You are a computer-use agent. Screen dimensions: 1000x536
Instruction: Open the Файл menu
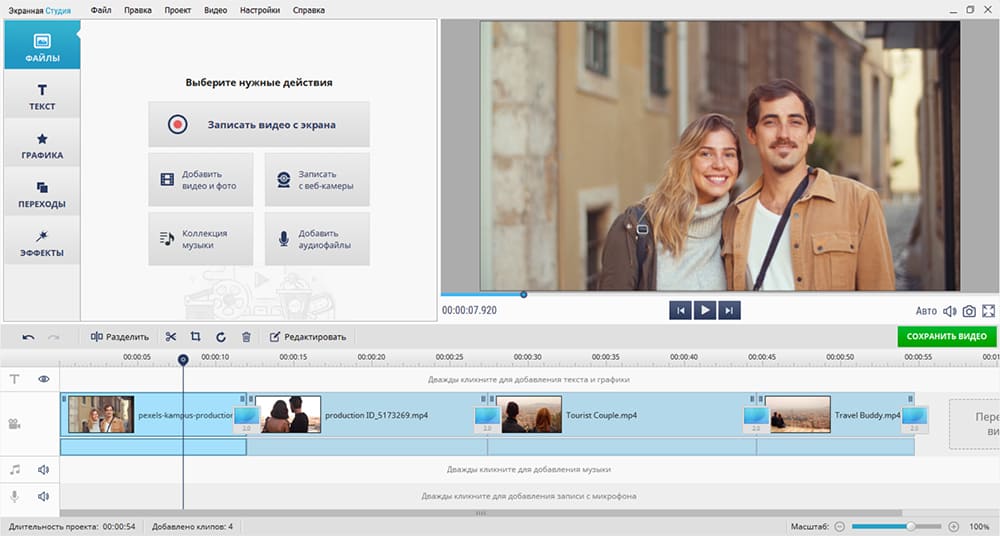click(x=100, y=9)
